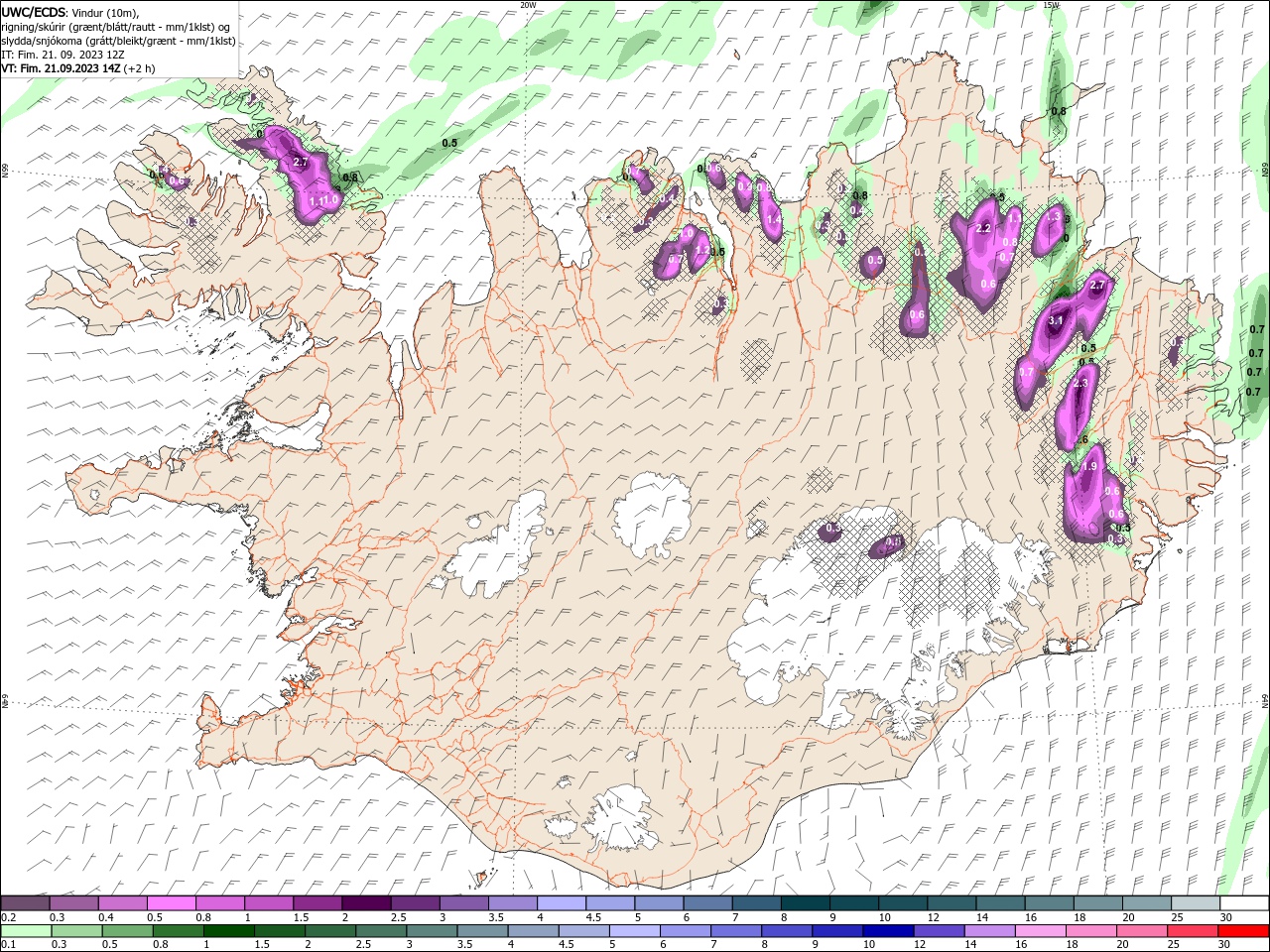1270x952 pixels.
Task: Pick the 7 blue swatch in lower rain legend
Action: (736, 930)
